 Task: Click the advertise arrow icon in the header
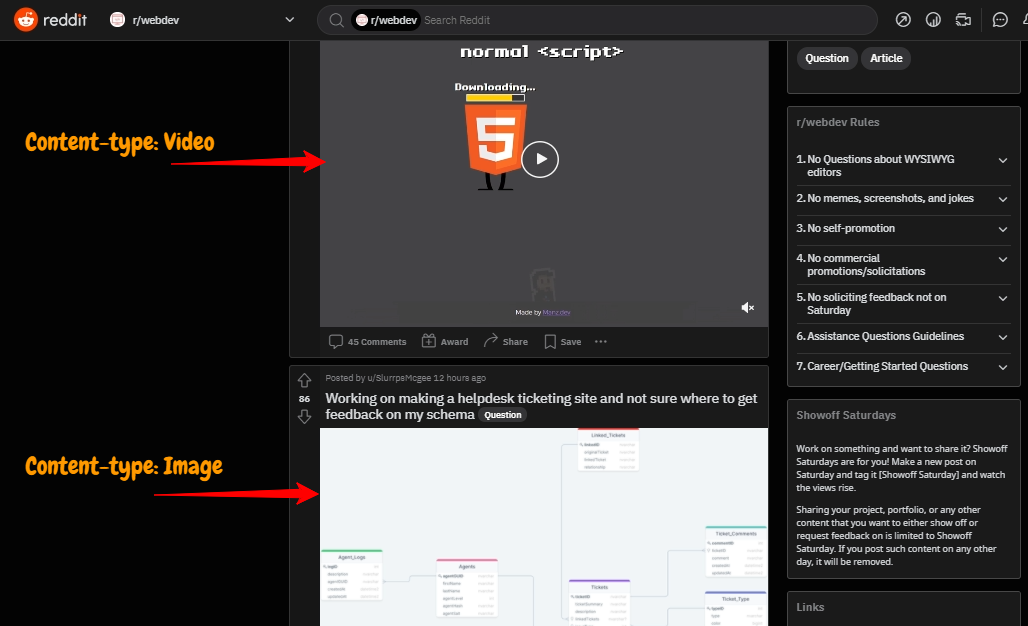click(902, 20)
